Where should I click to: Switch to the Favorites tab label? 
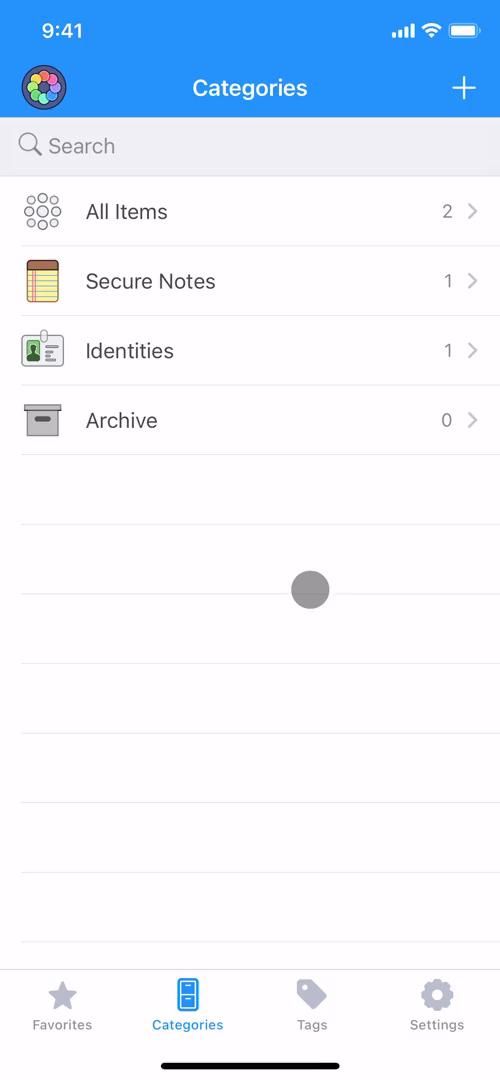62,1025
